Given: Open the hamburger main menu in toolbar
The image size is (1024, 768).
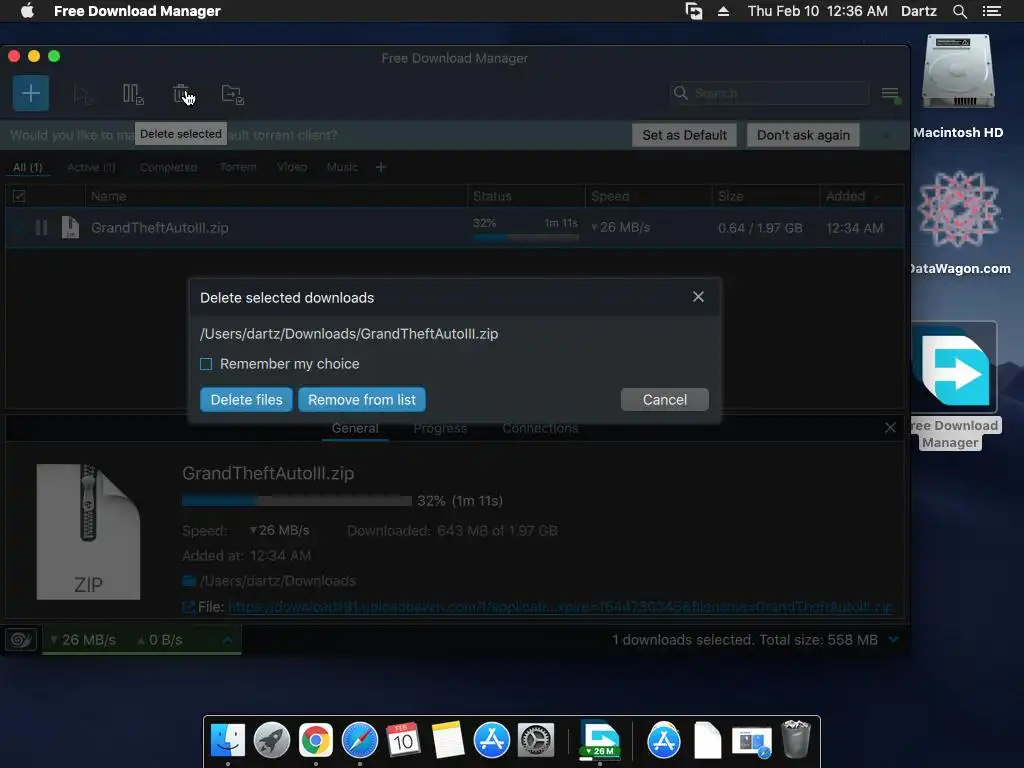Looking at the screenshot, I should tap(890, 94).
